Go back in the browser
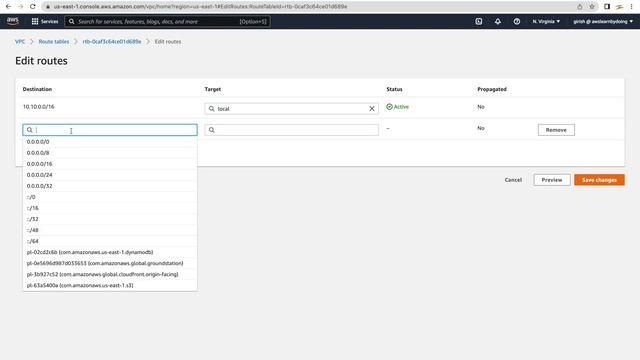 [x=8, y=7]
